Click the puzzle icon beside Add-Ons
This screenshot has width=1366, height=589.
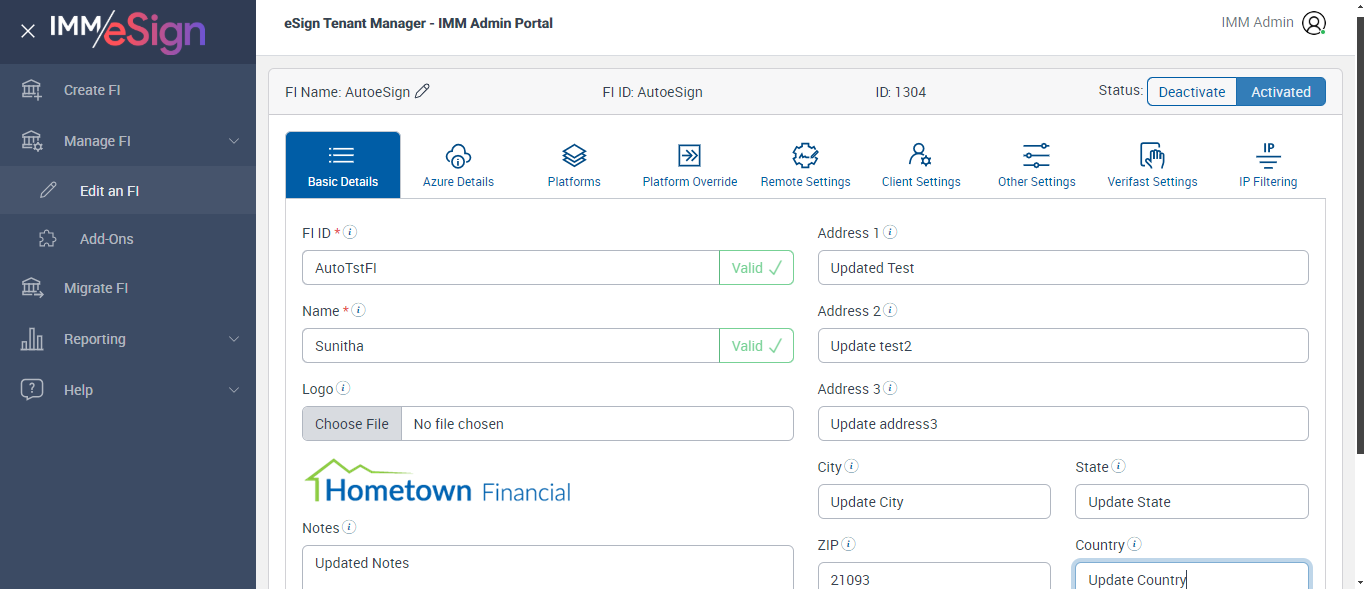click(47, 239)
